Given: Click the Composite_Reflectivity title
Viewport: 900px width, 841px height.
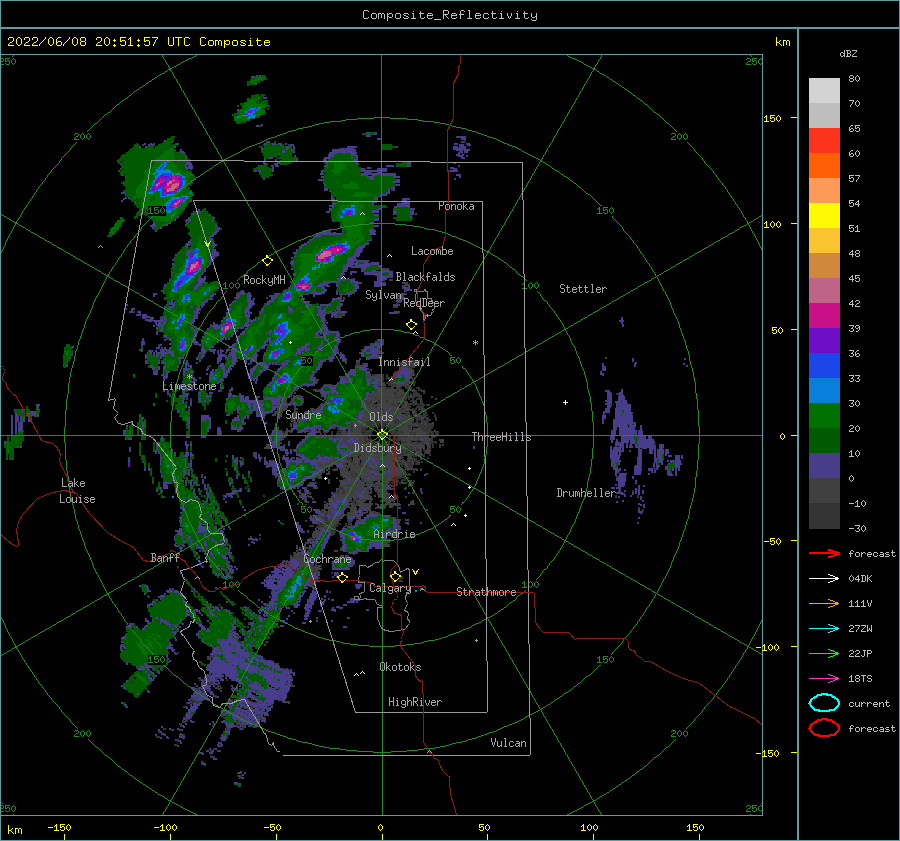Looking at the screenshot, I should coord(449,15).
